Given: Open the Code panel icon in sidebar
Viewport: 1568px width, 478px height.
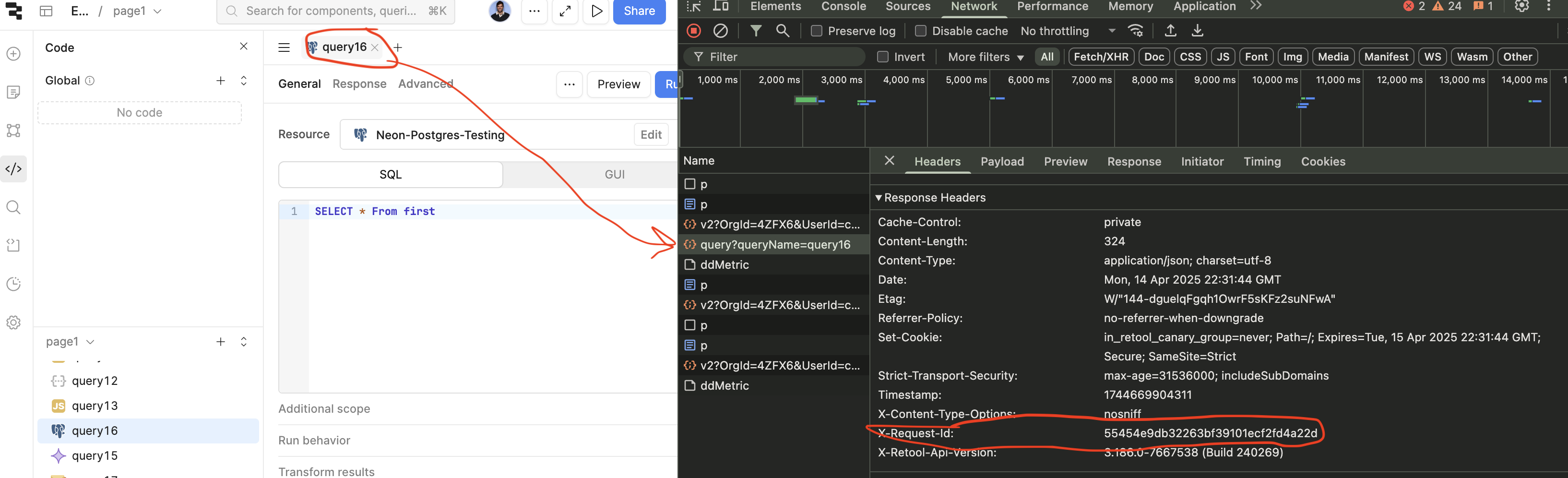Looking at the screenshot, I should tap(13, 168).
